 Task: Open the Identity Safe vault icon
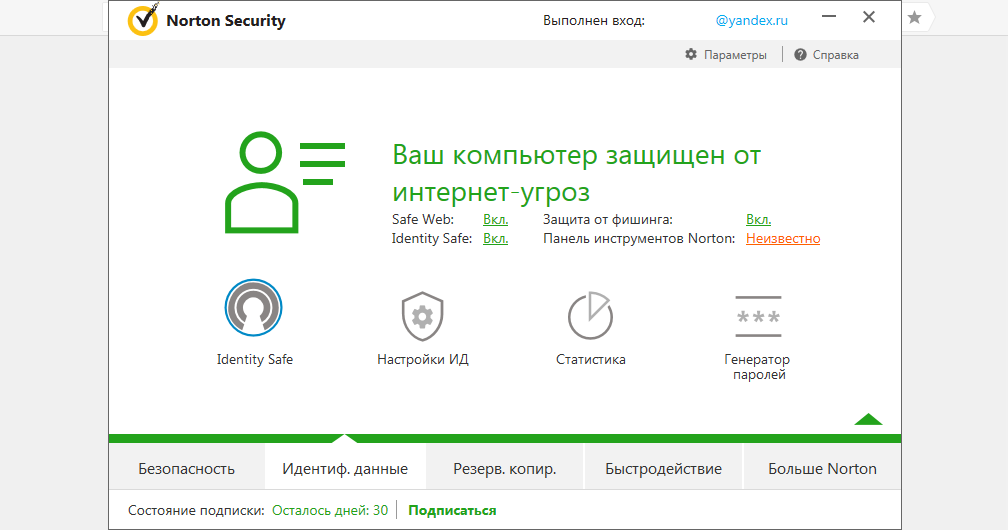click(253, 307)
